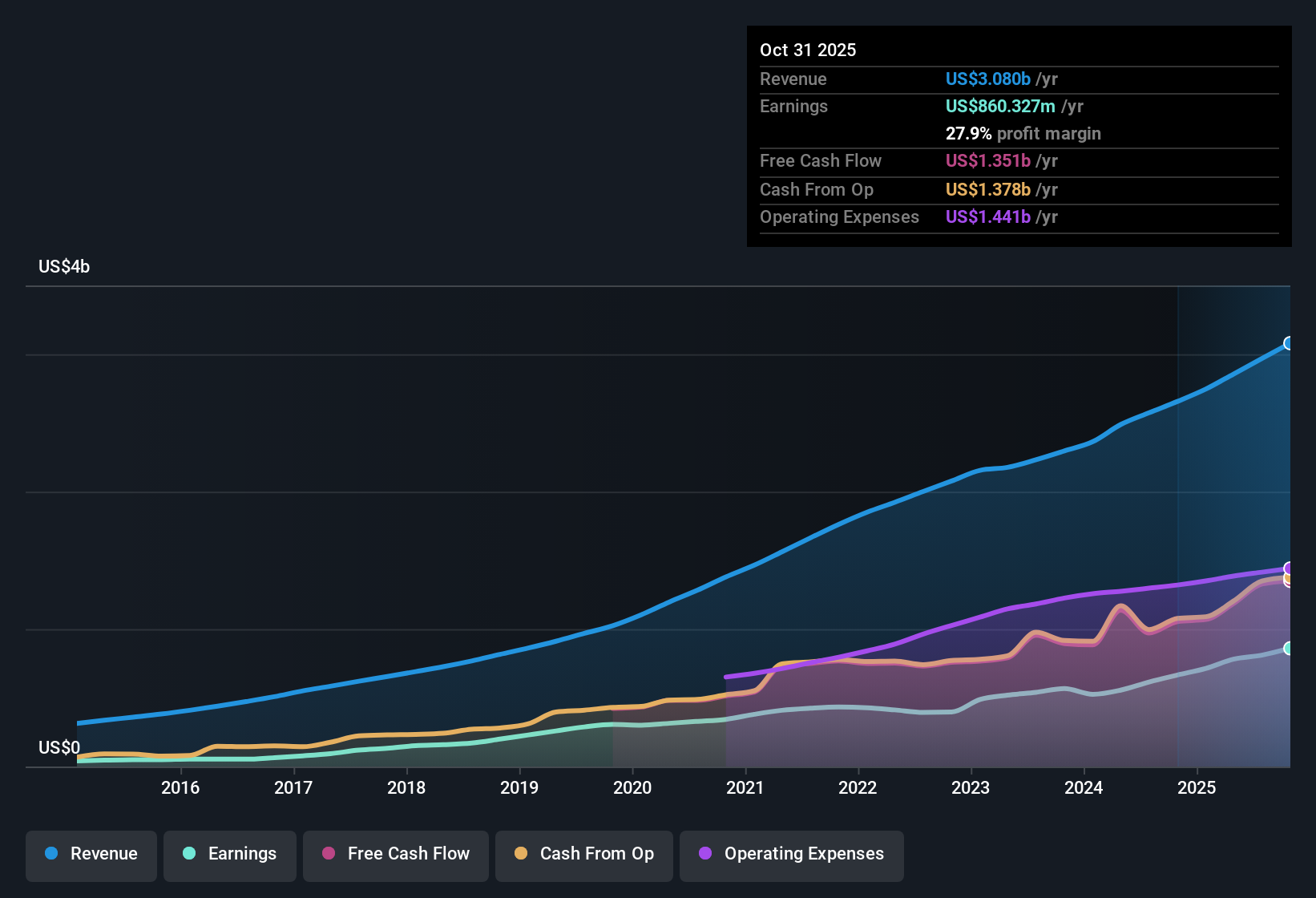
Task: Click the teal Earnings legend dot
Action: click(x=189, y=854)
